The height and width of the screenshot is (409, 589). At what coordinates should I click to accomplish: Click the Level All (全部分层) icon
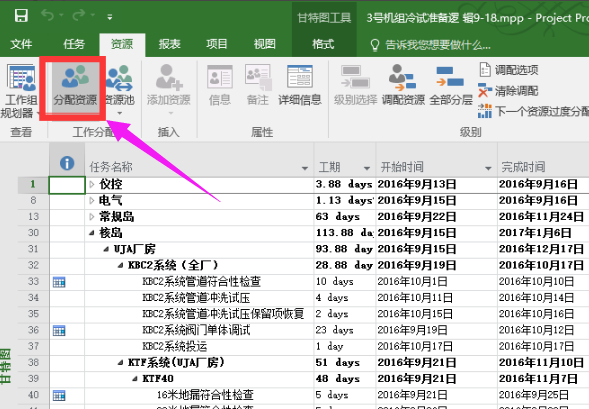[x=450, y=86]
